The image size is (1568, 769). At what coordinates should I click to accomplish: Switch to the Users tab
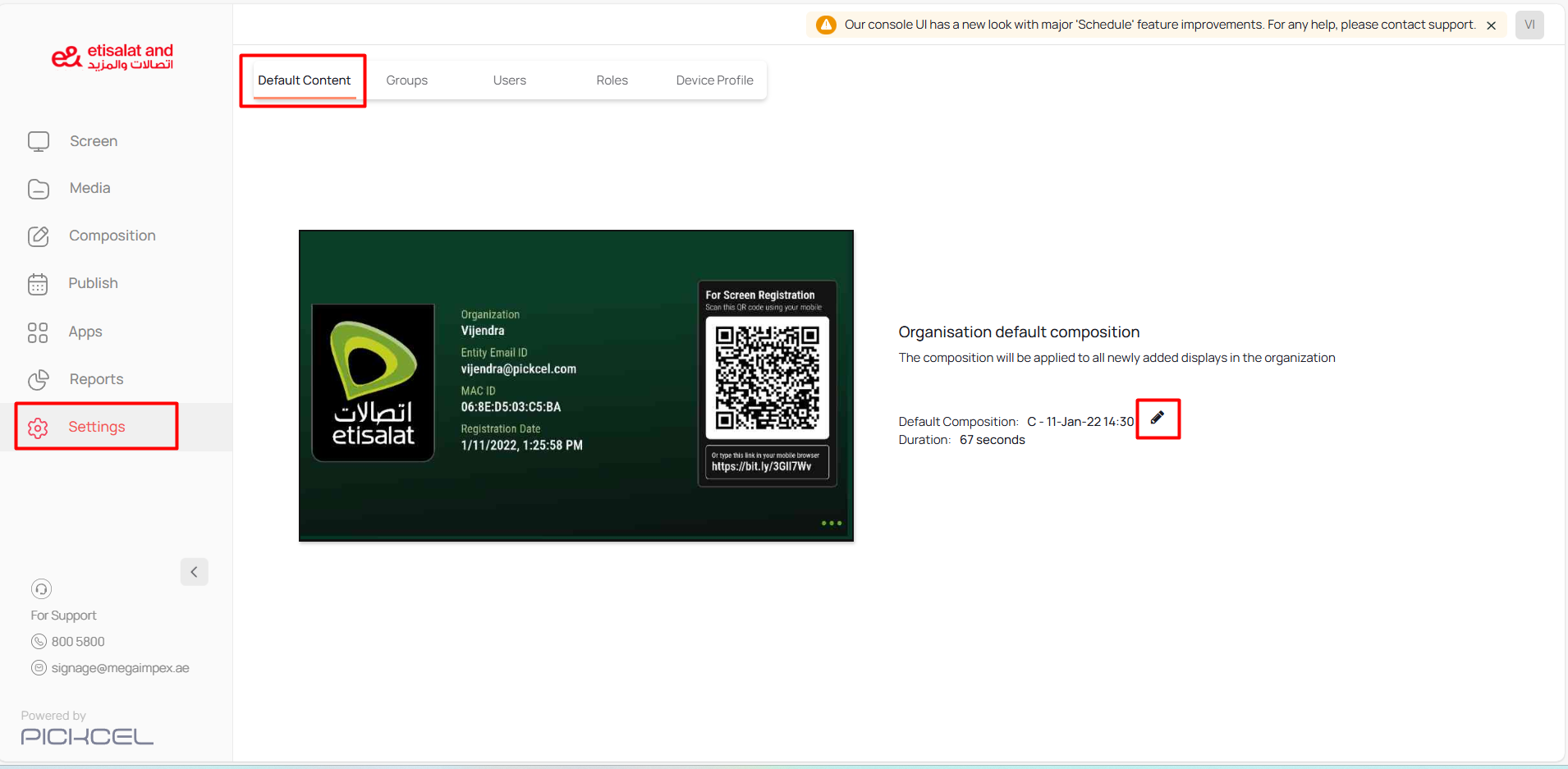509,80
